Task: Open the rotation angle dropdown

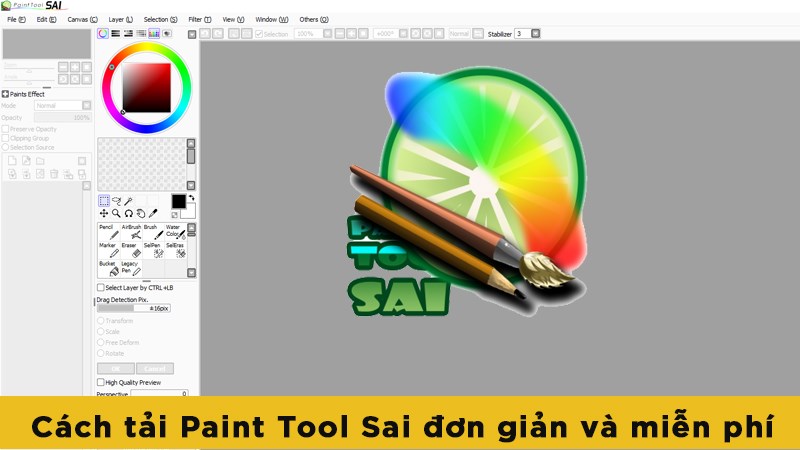Action: tap(403, 34)
